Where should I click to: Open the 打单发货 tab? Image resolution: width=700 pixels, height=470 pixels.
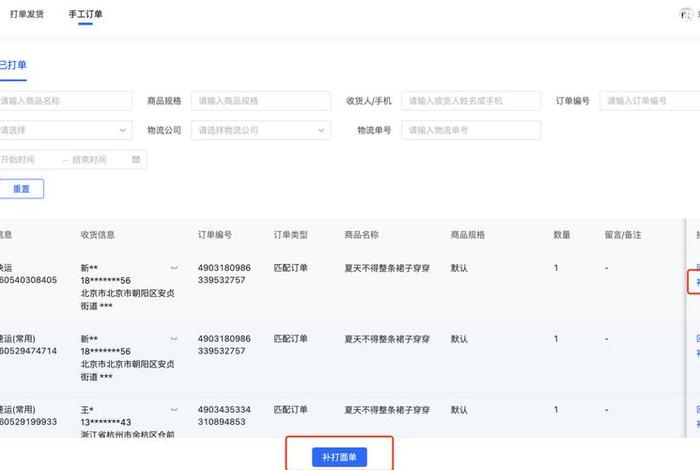27,14
